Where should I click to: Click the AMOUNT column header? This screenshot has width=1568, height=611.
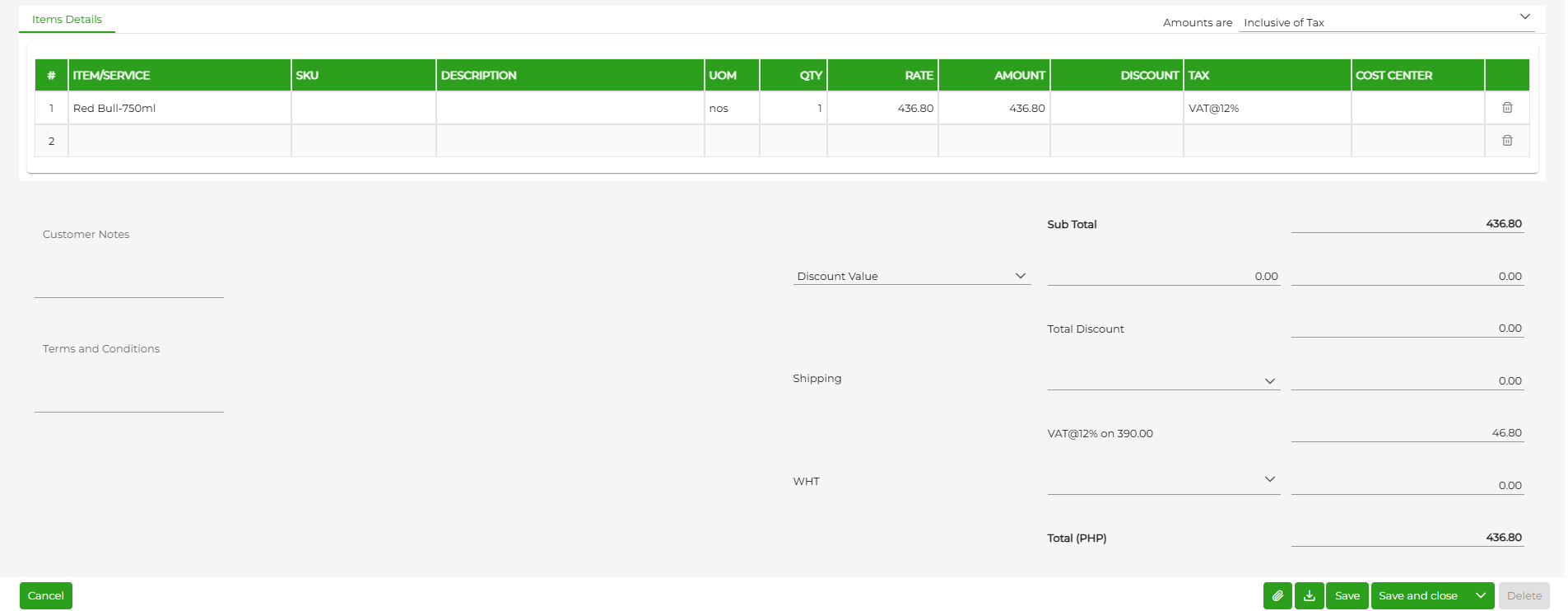[994, 75]
